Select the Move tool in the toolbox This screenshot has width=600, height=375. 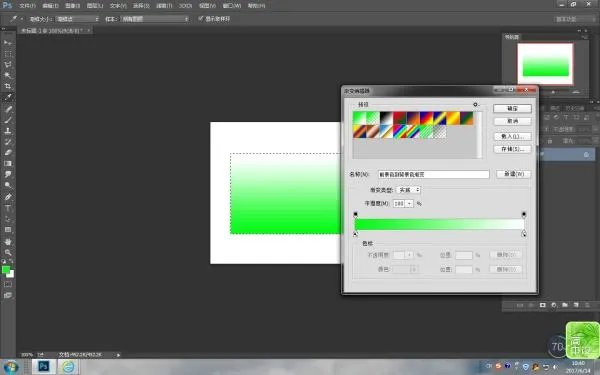(x=8, y=43)
